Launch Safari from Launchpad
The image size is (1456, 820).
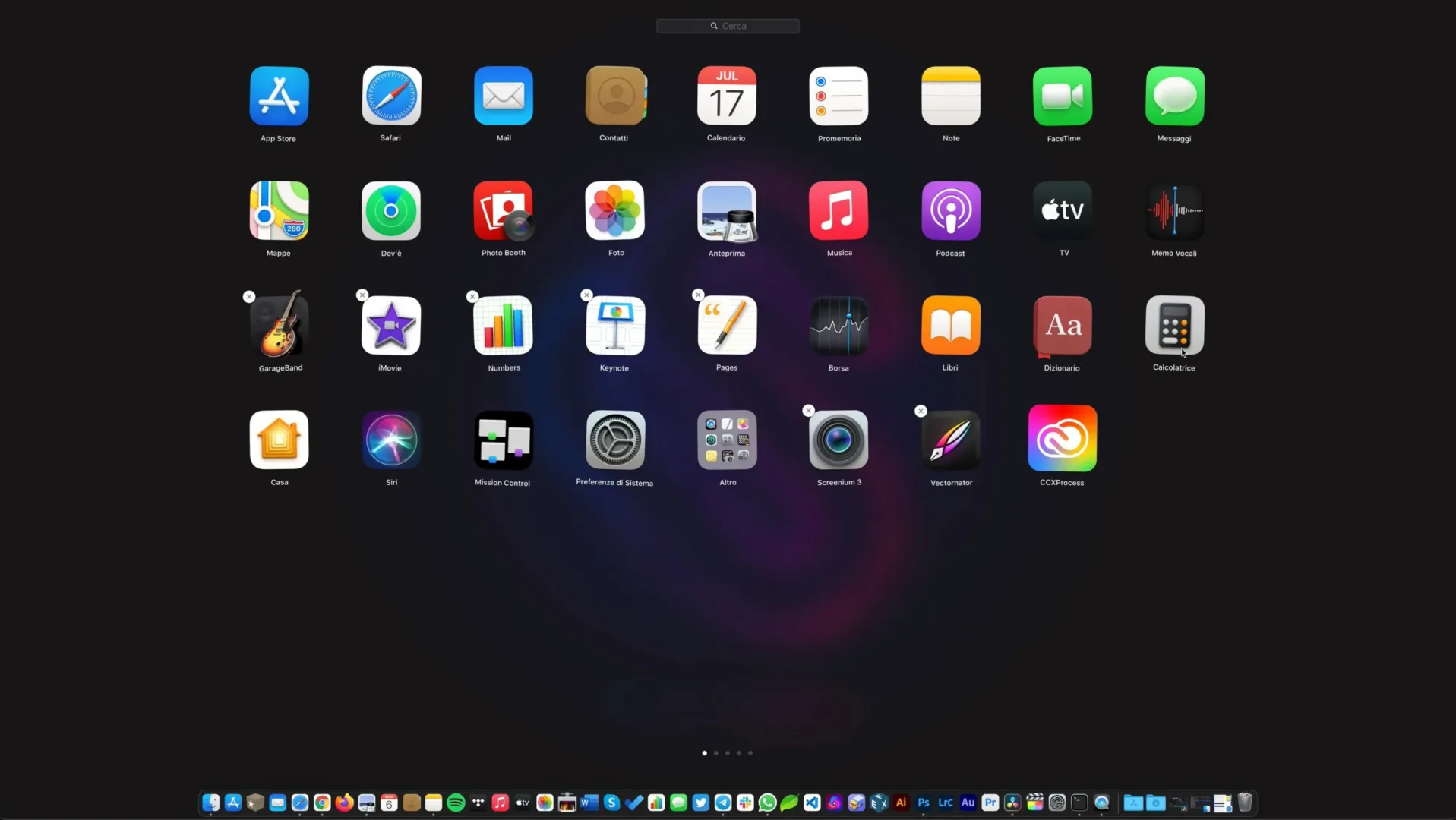pos(391,96)
